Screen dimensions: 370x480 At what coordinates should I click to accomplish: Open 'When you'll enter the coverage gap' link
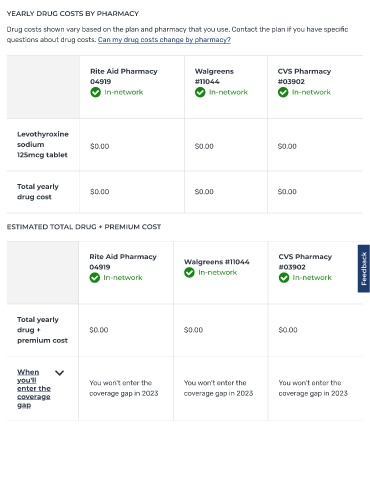click(x=34, y=388)
